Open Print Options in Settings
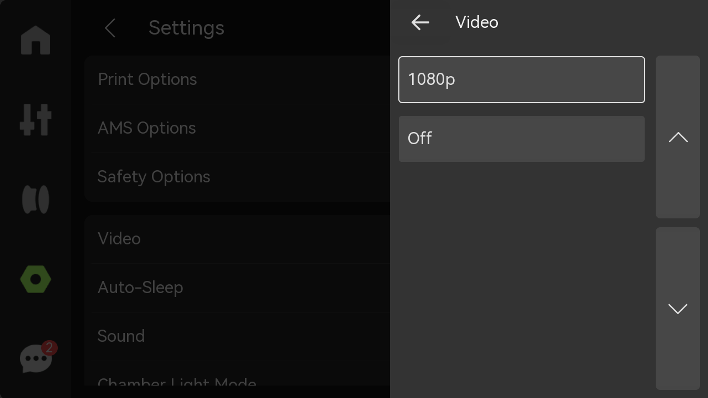The height and width of the screenshot is (398, 708). (x=237, y=80)
